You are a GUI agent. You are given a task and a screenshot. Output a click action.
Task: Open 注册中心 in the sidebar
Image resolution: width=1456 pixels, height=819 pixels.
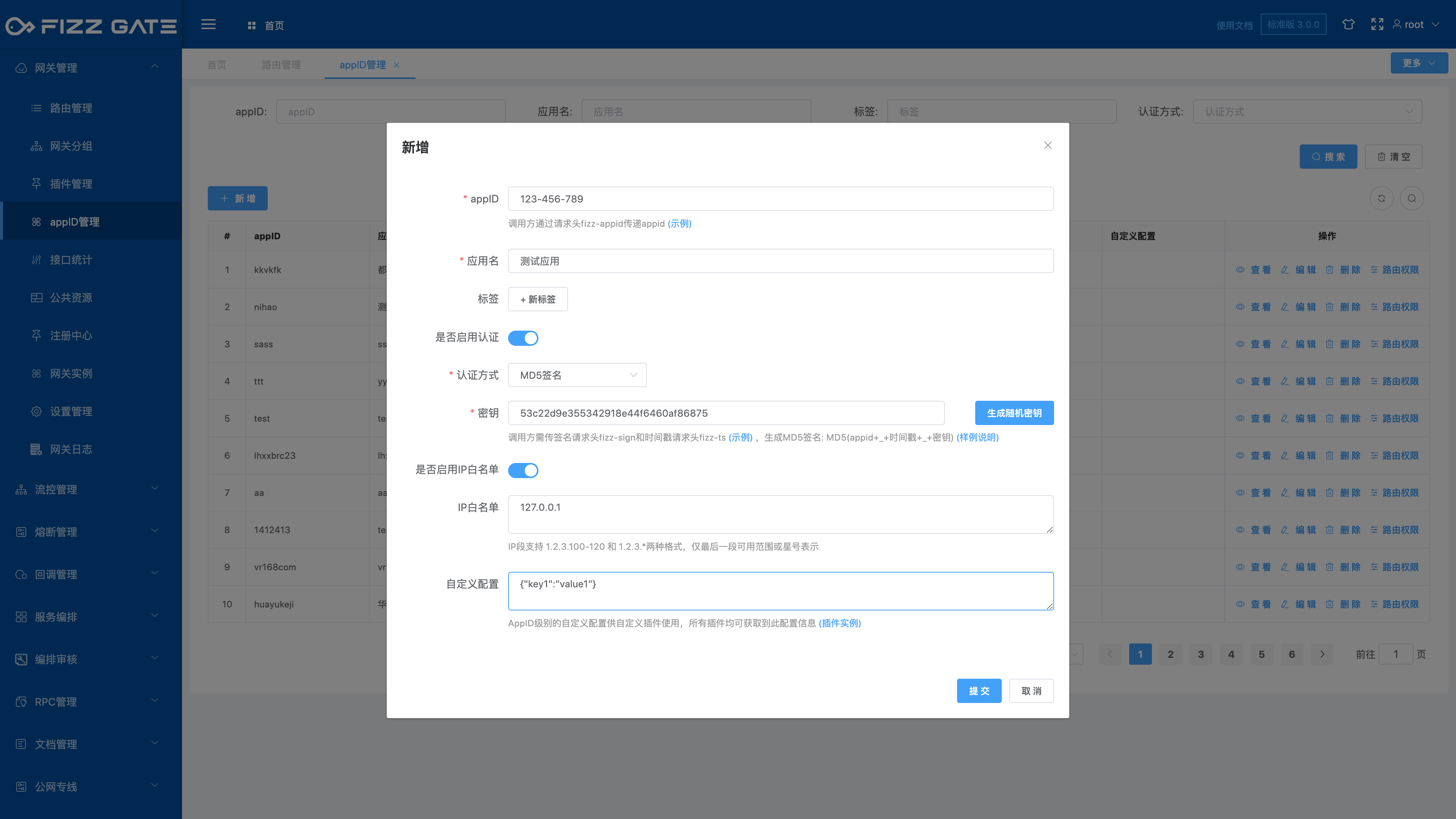tap(70, 335)
